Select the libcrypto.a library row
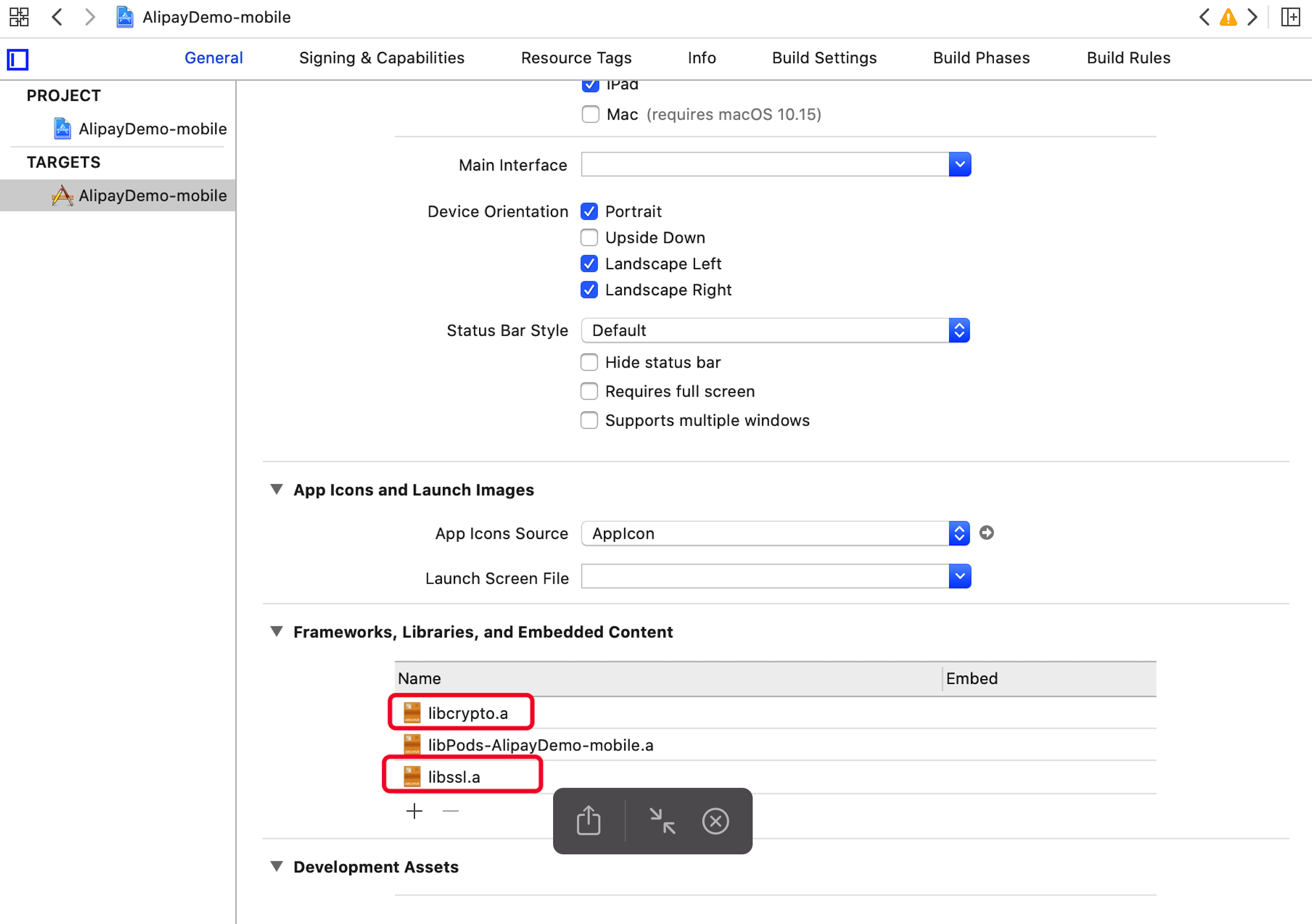 (x=467, y=713)
